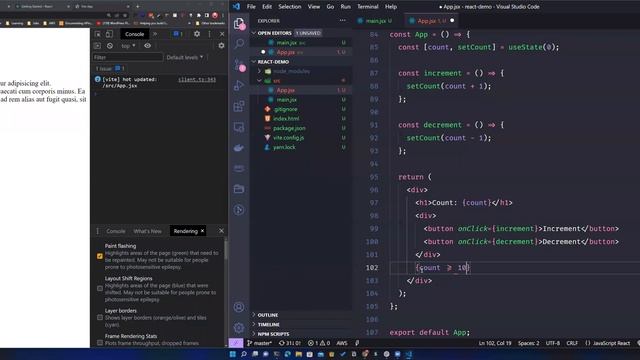The image size is (640, 360).
Task: Click the DevTools issues counter badge
Action: 178,34
